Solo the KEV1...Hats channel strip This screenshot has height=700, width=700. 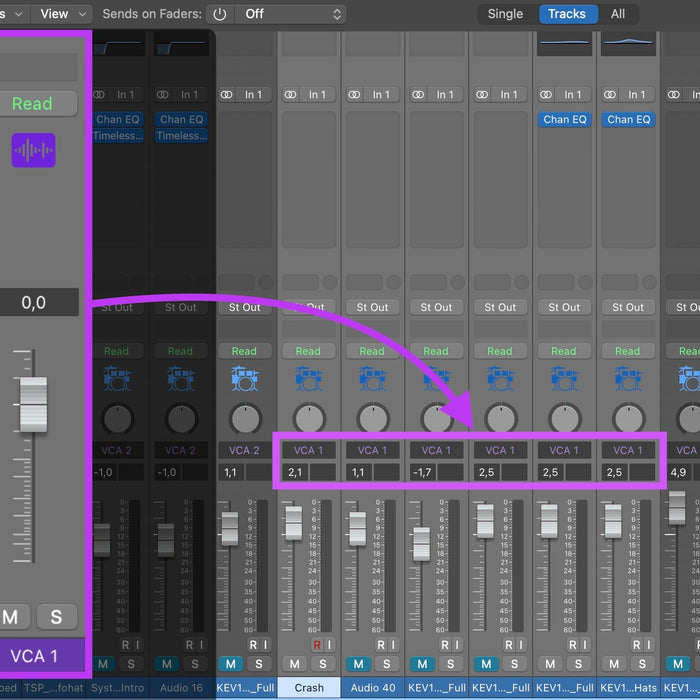pos(642,664)
